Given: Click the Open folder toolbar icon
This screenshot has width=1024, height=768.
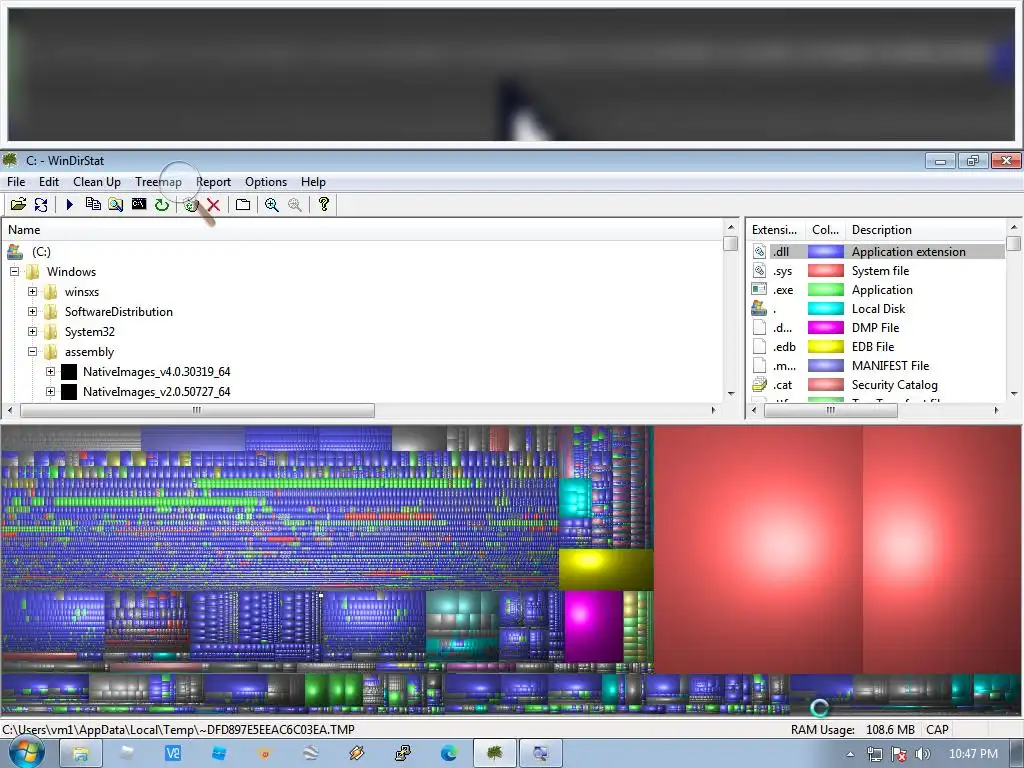Looking at the screenshot, I should click(18, 204).
